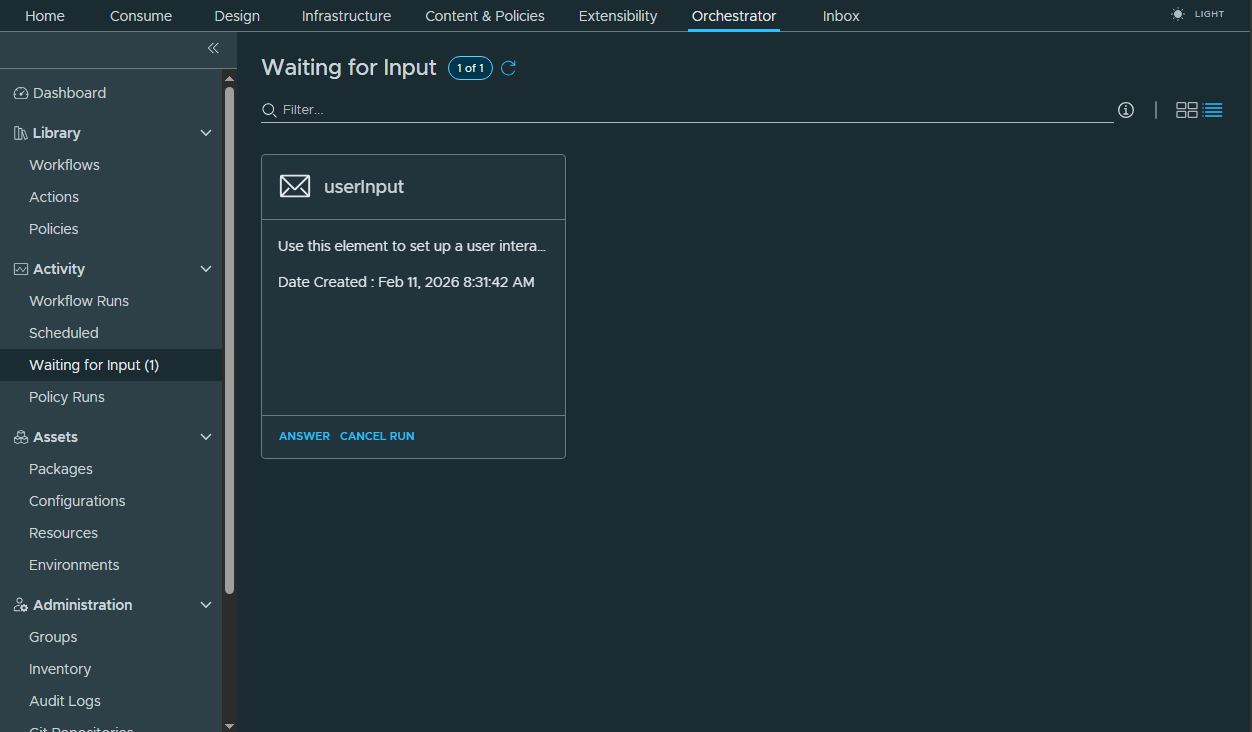Click the Library book icon in sidebar
The width and height of the screenshot is (1252, 732).
pyautogui.click(x=19, y=132)
